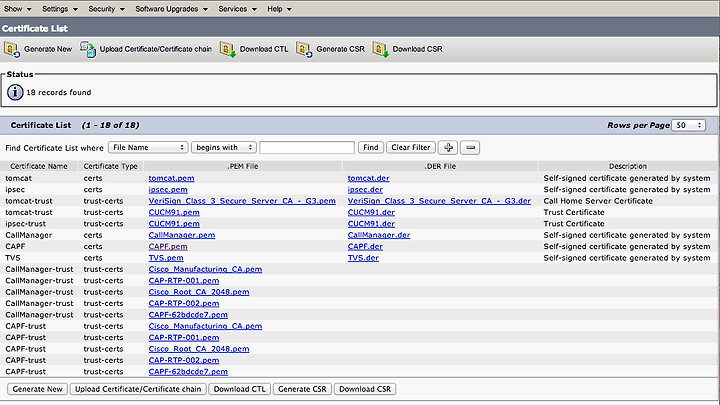720x405 pixels.
Task: Open CUCM91.der in ipsec-trust row
Action: click(x=371, y=224)
